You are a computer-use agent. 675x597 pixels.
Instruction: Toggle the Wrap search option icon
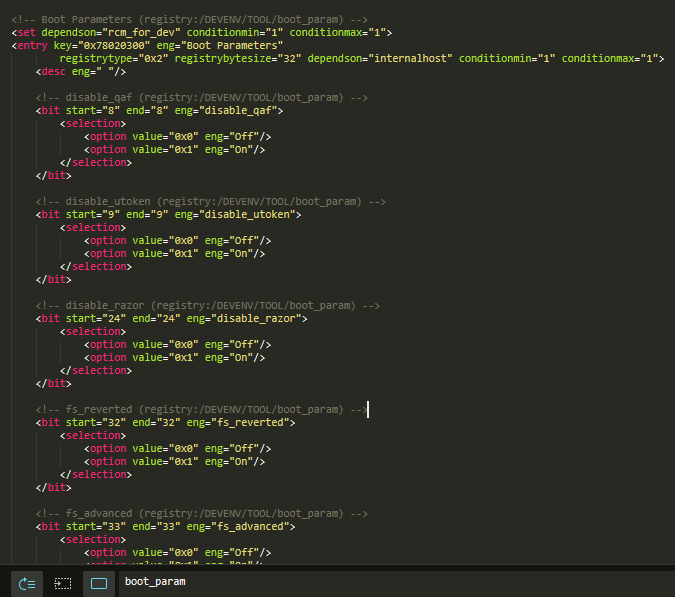click(x=27, y=583)
